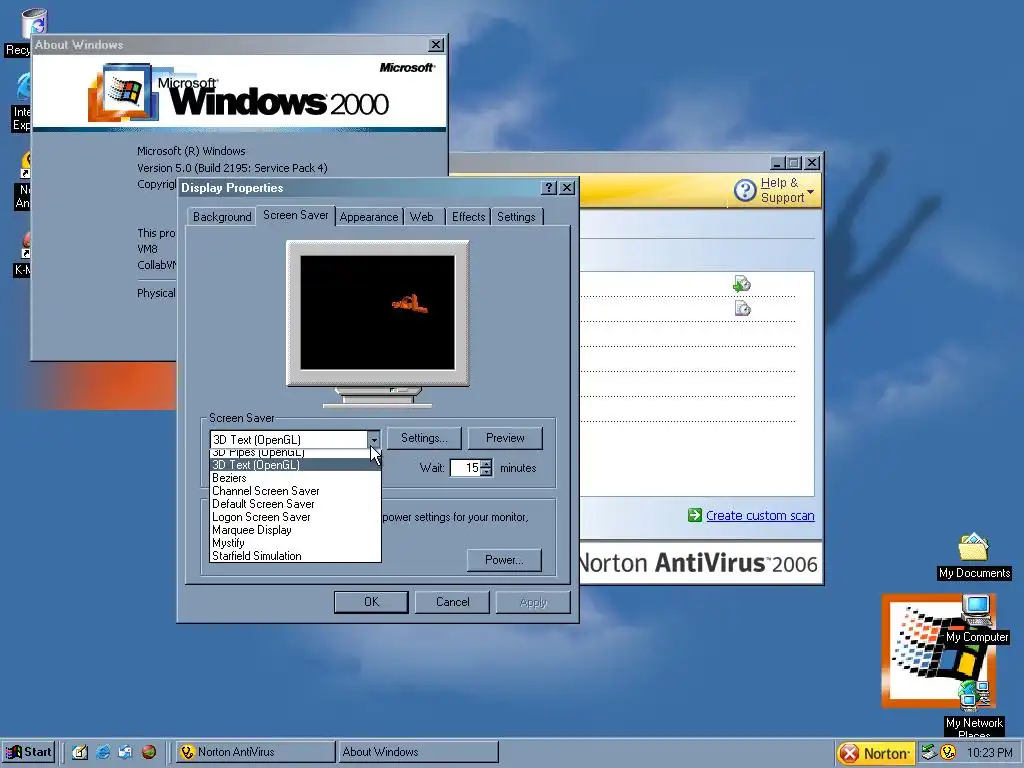Select the Screen Saver tab
Screen dimensions: 1024x768
pos(295,215)
